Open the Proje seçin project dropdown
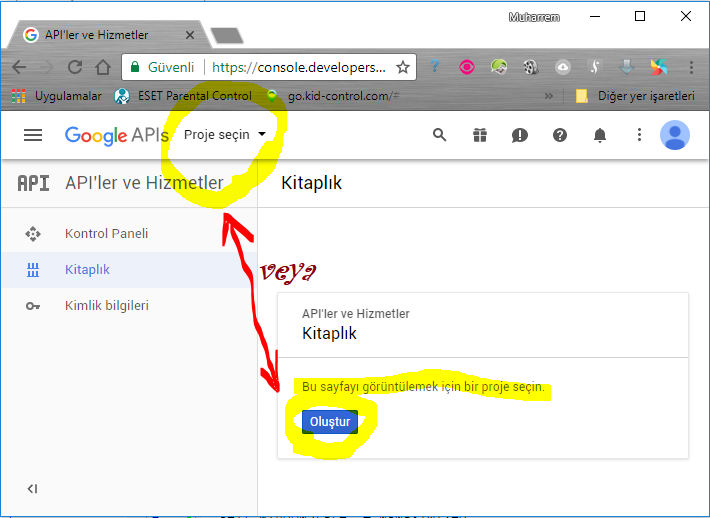Screen dimensions: 710x518 [x=225, y=134]
